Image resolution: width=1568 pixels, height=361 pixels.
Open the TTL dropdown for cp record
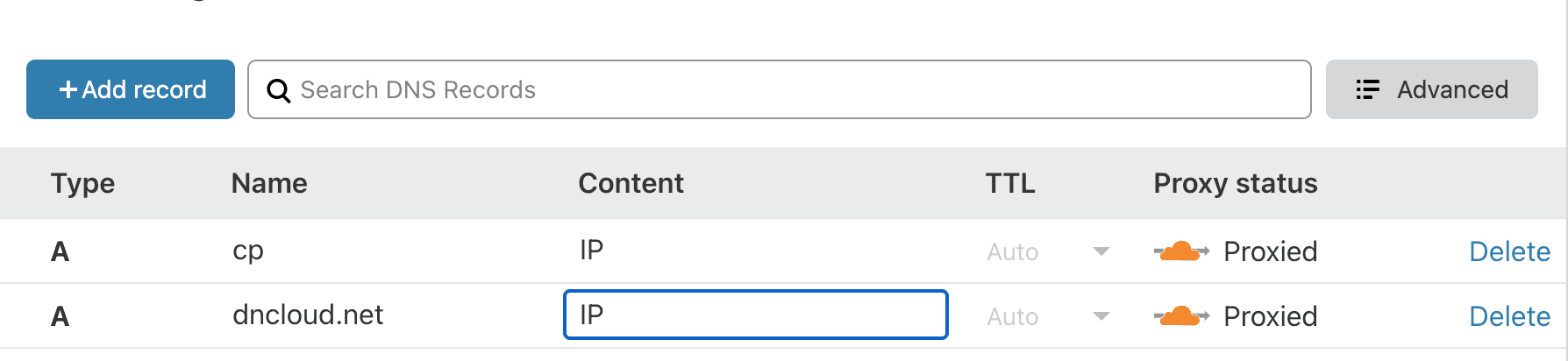1048,251
